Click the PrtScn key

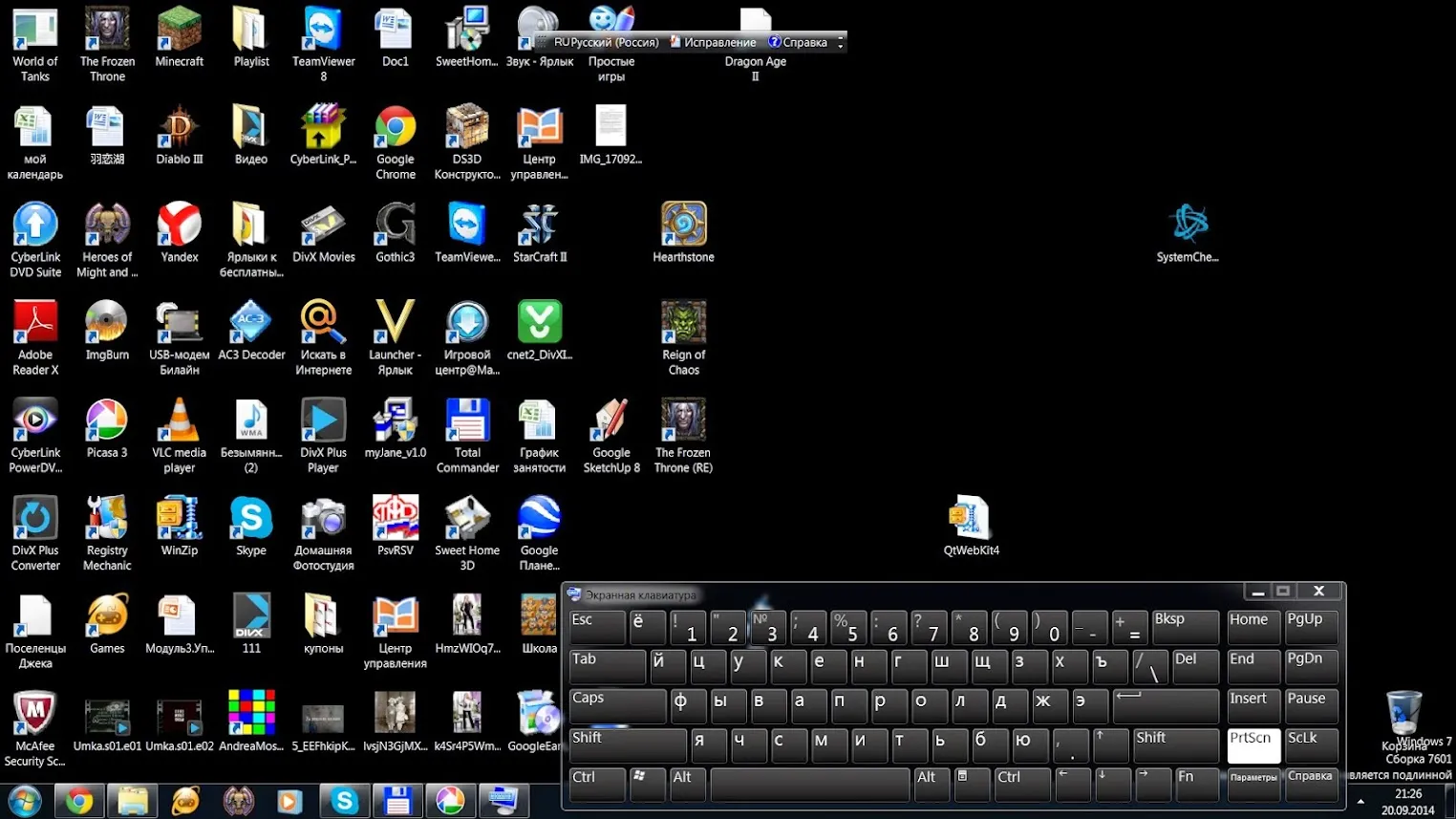click(x=1253, y=745)
